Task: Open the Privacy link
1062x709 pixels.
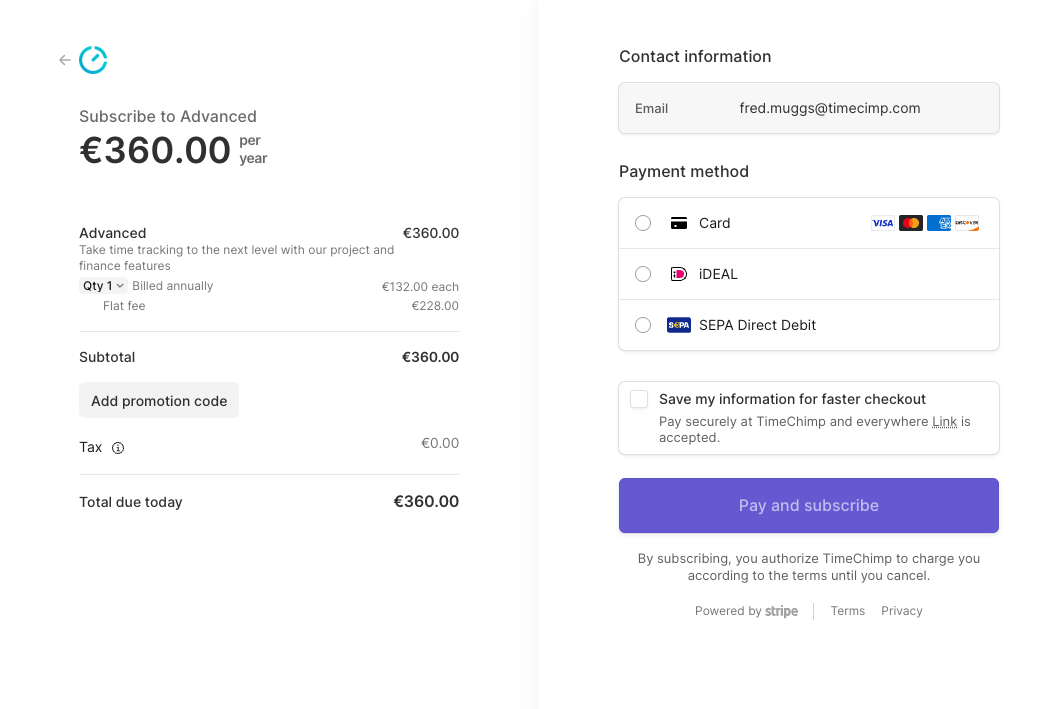Action: 901,611
